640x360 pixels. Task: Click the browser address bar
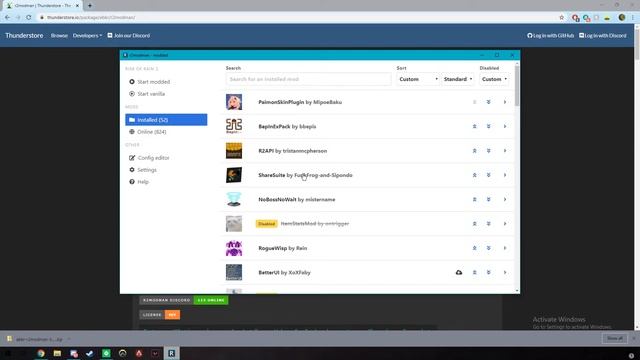[x=298, y=18]
